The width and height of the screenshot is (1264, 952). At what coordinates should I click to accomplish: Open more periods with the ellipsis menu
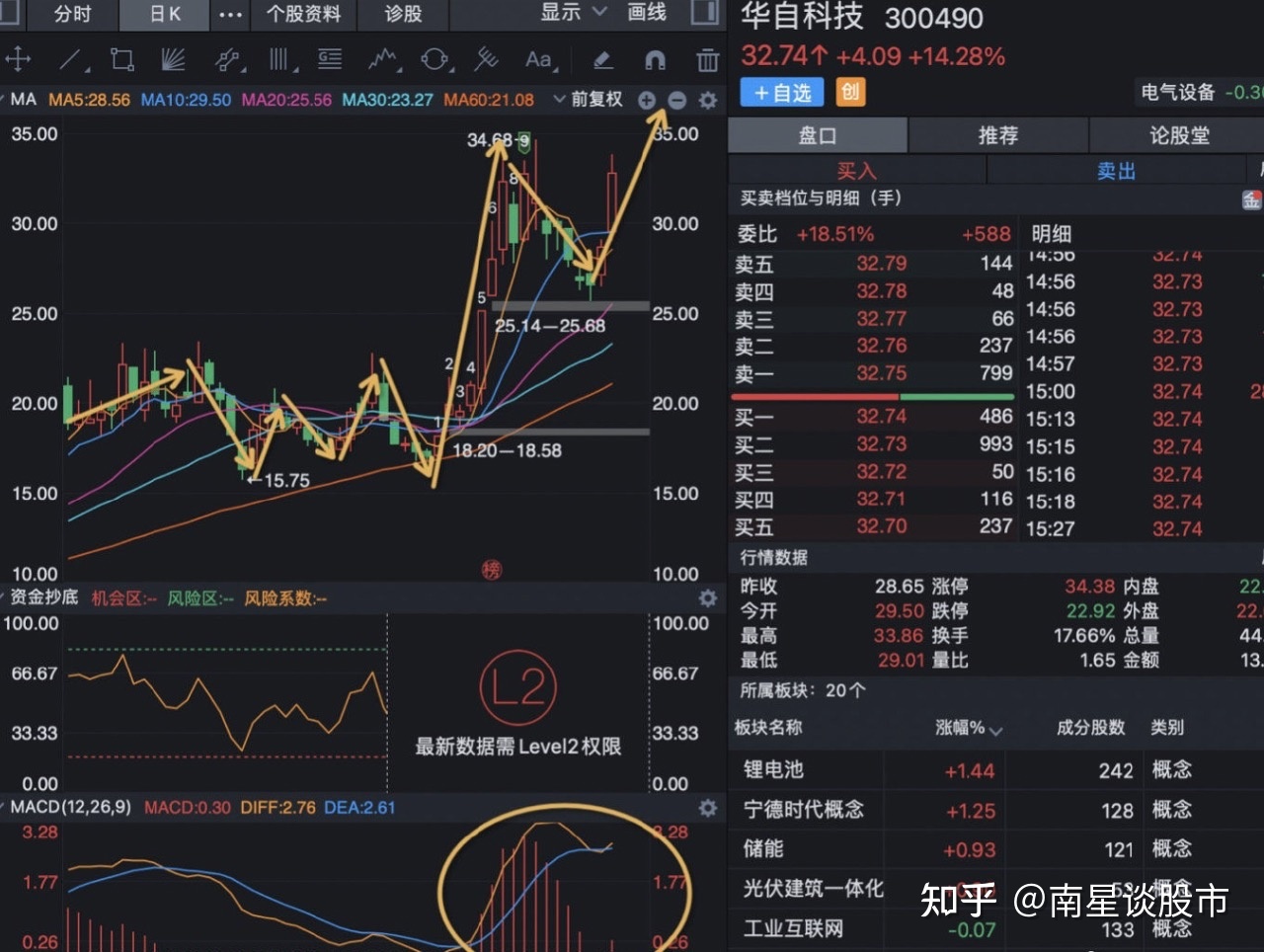pyautogui.click(x=231, y=15)
